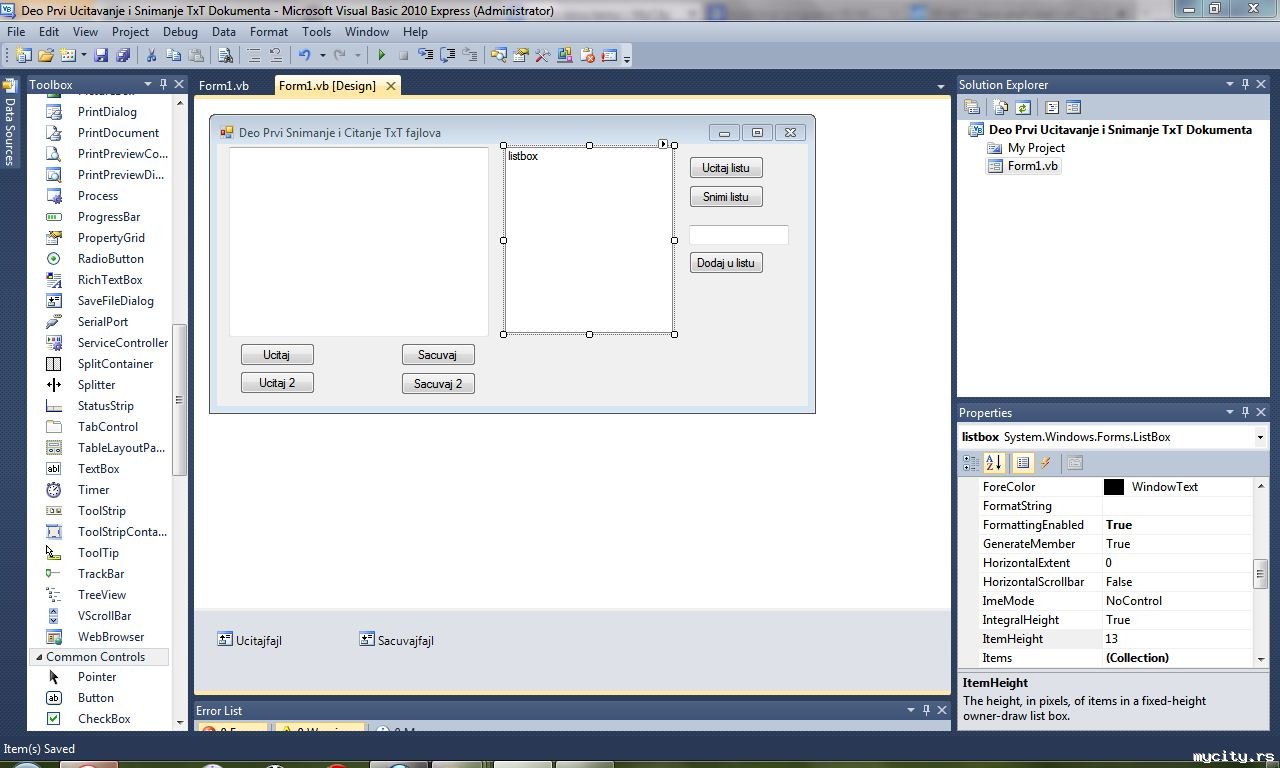
Task: Switch to the Form1.vb code tab
Action: 224,86
